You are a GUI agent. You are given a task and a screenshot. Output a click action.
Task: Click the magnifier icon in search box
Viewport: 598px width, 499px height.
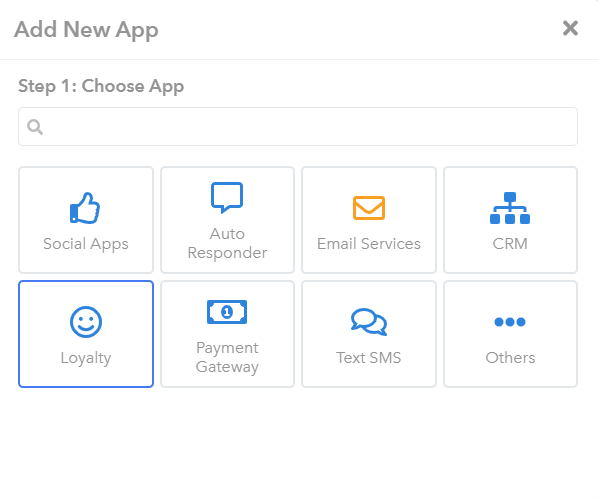(35, 127)
